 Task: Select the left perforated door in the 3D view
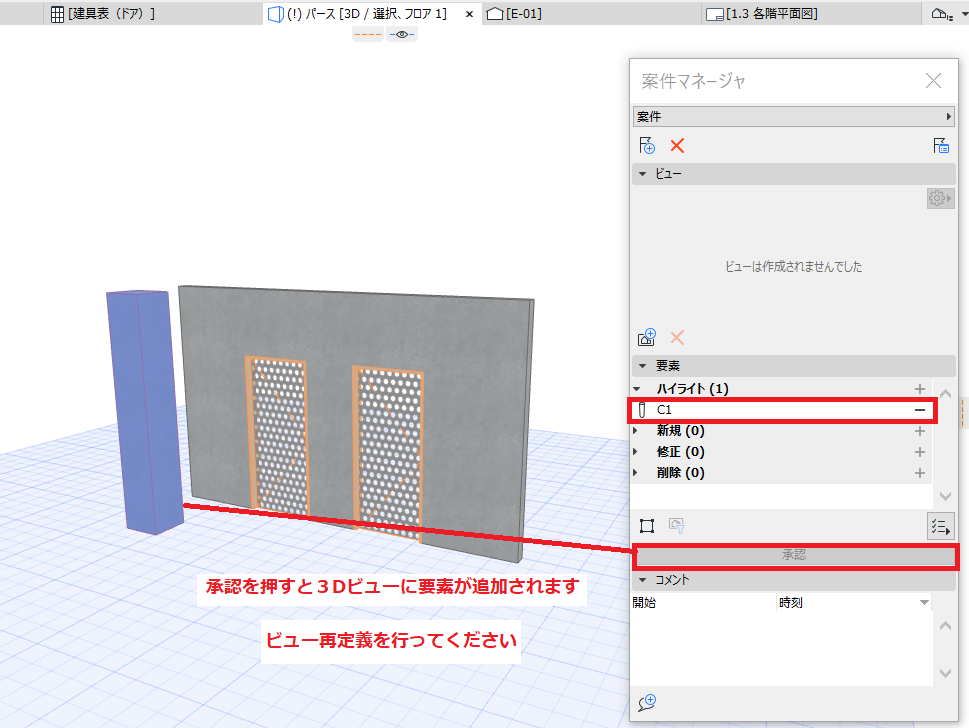[x=277, y=435]
